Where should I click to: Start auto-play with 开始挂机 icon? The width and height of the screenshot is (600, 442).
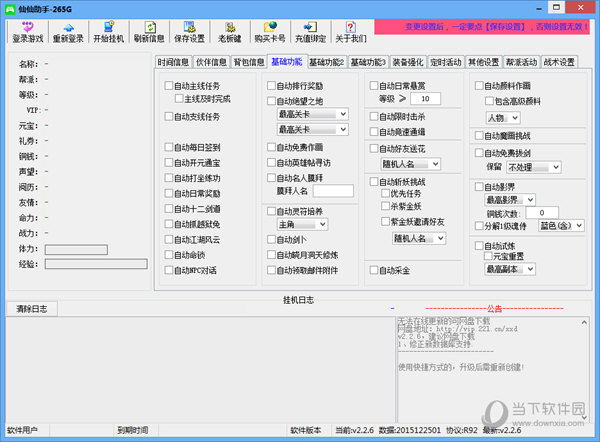pyautogui.click(x=109, y=32)
